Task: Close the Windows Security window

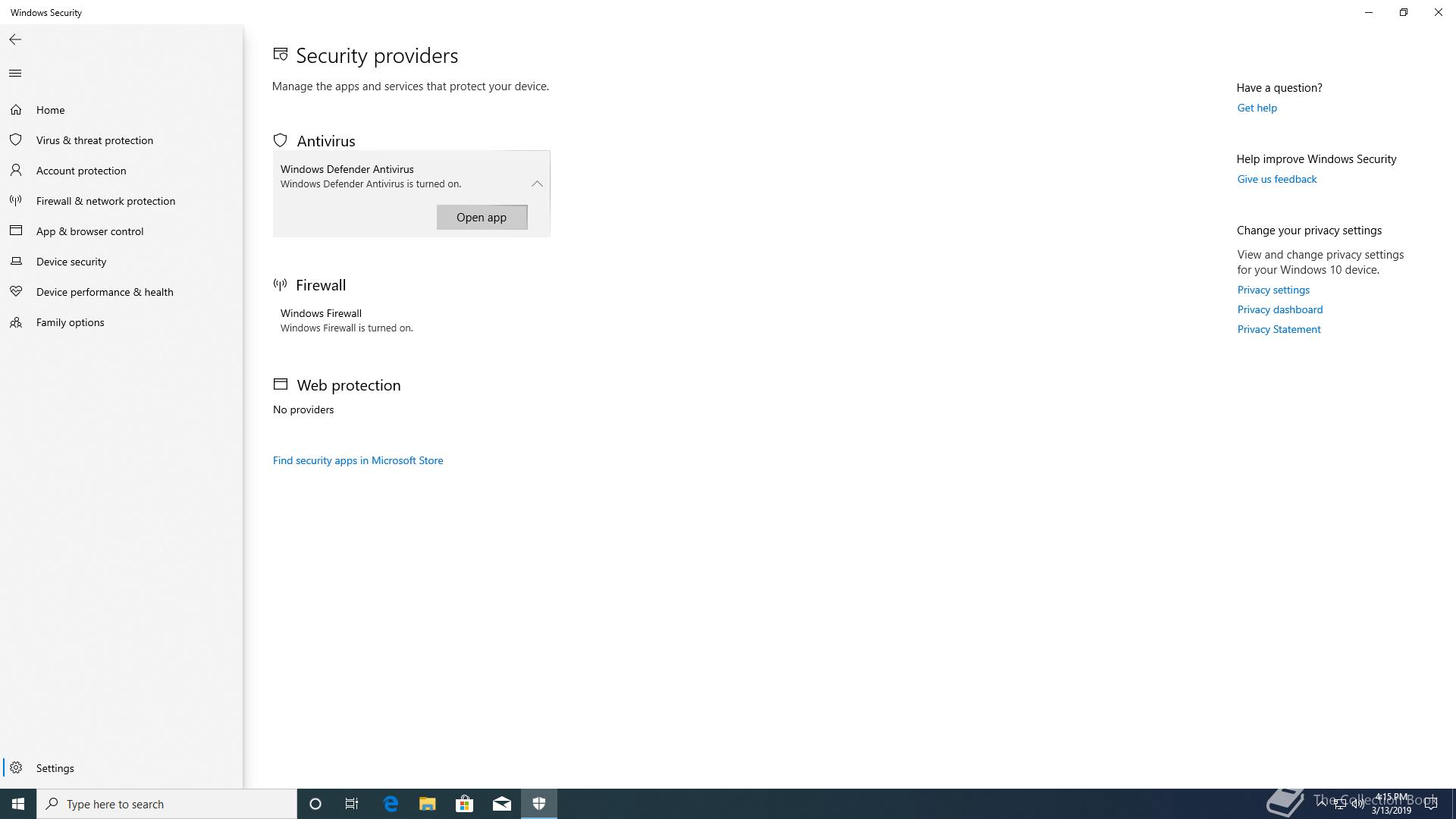Action: 1439,12
